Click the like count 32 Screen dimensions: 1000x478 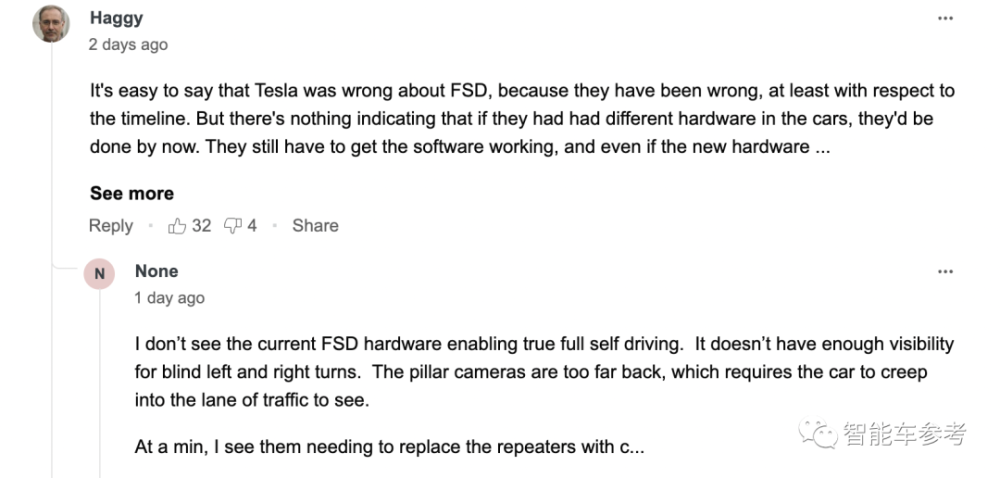click(202, 226)
